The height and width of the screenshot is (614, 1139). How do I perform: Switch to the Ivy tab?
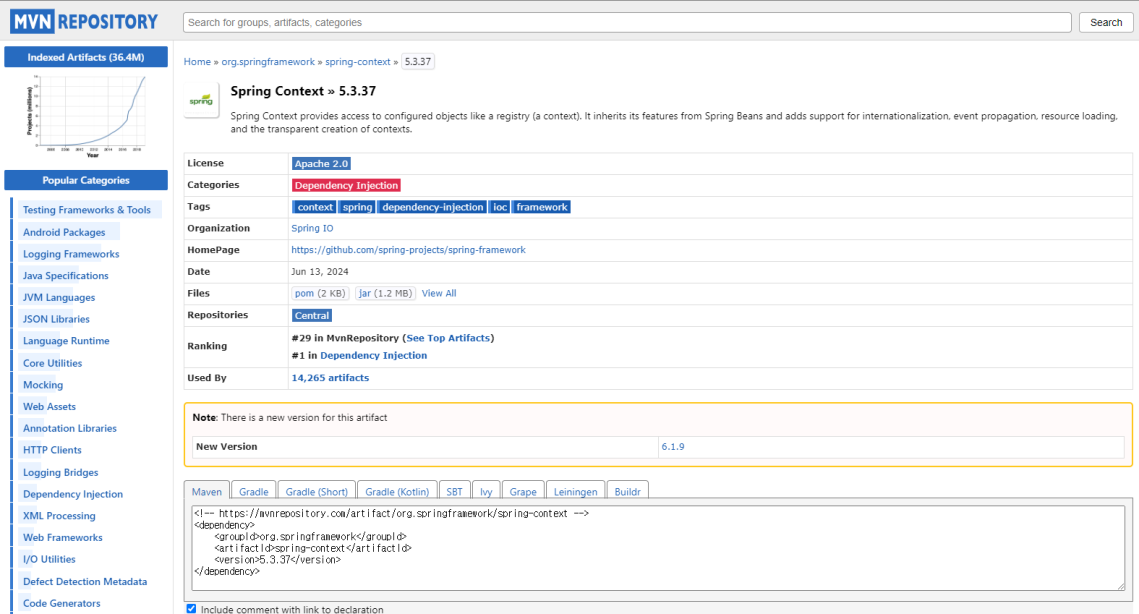coord(486,491)
